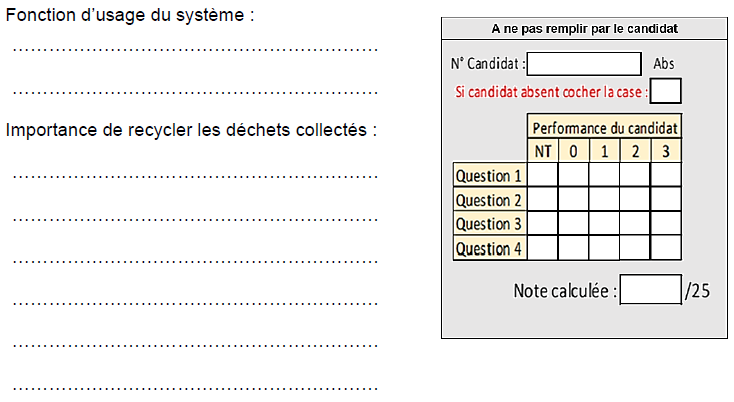Image resolution: width=734 pixels, height=402 pixels.
Task: Click the NT column header
Action: click(x=543, y=151)
